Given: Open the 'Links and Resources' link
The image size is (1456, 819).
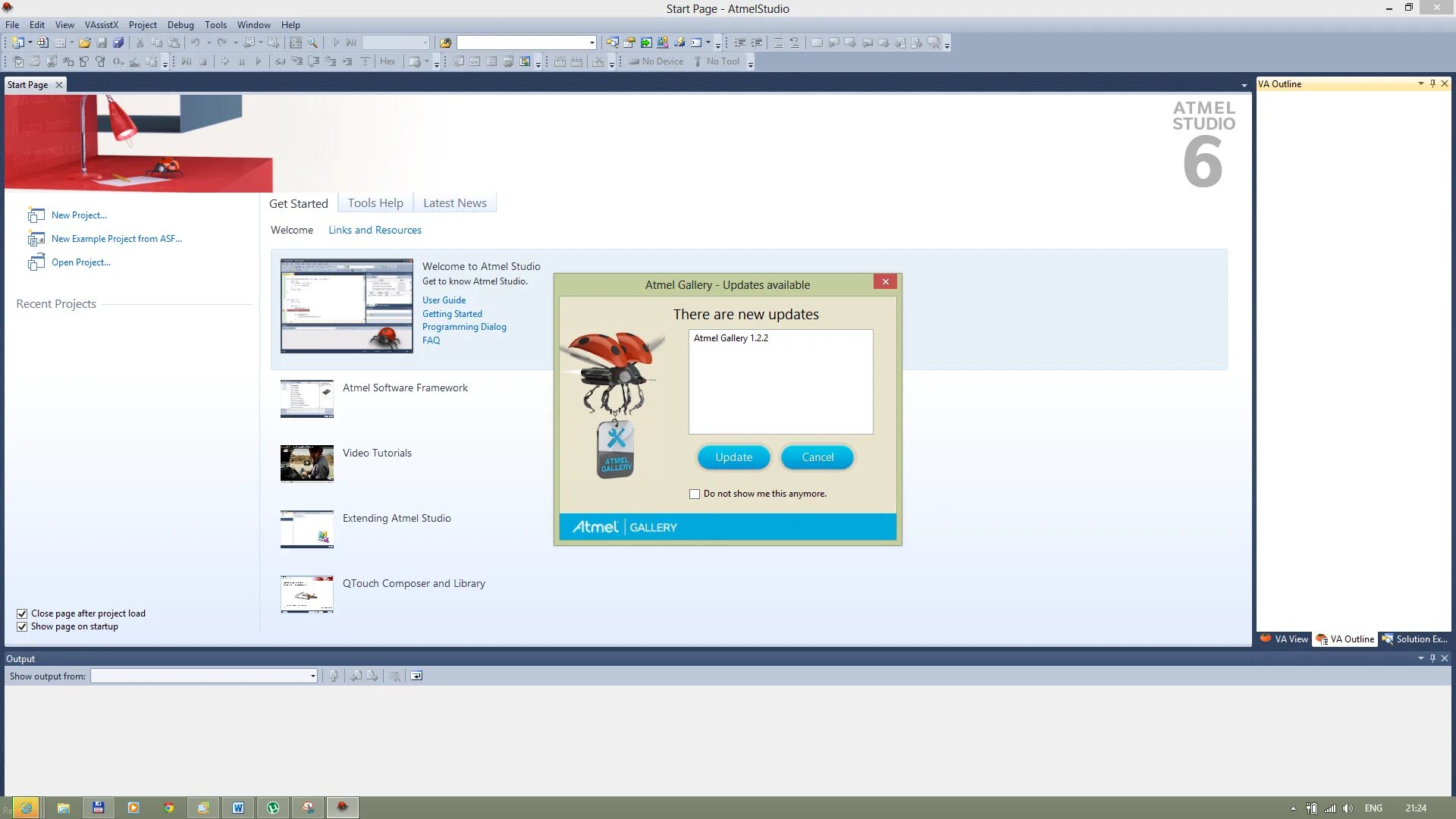Looking at the screenshot, I should pos(375,231).
